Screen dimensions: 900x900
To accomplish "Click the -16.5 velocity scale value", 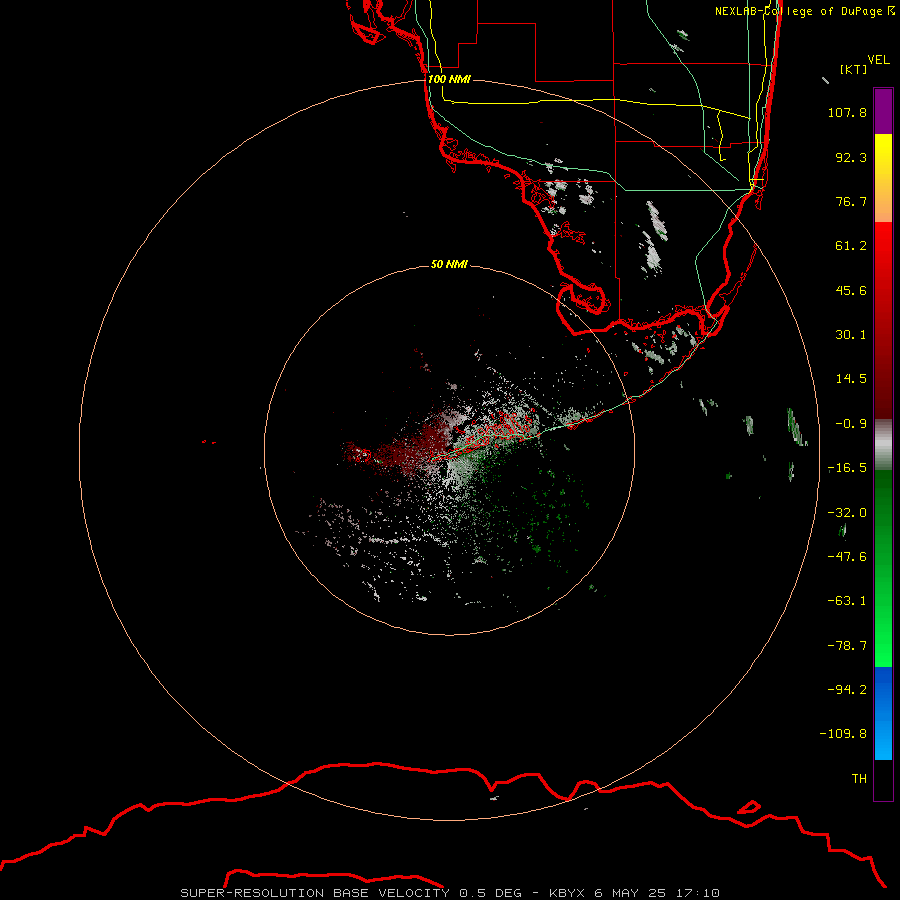I will (847, 468).
